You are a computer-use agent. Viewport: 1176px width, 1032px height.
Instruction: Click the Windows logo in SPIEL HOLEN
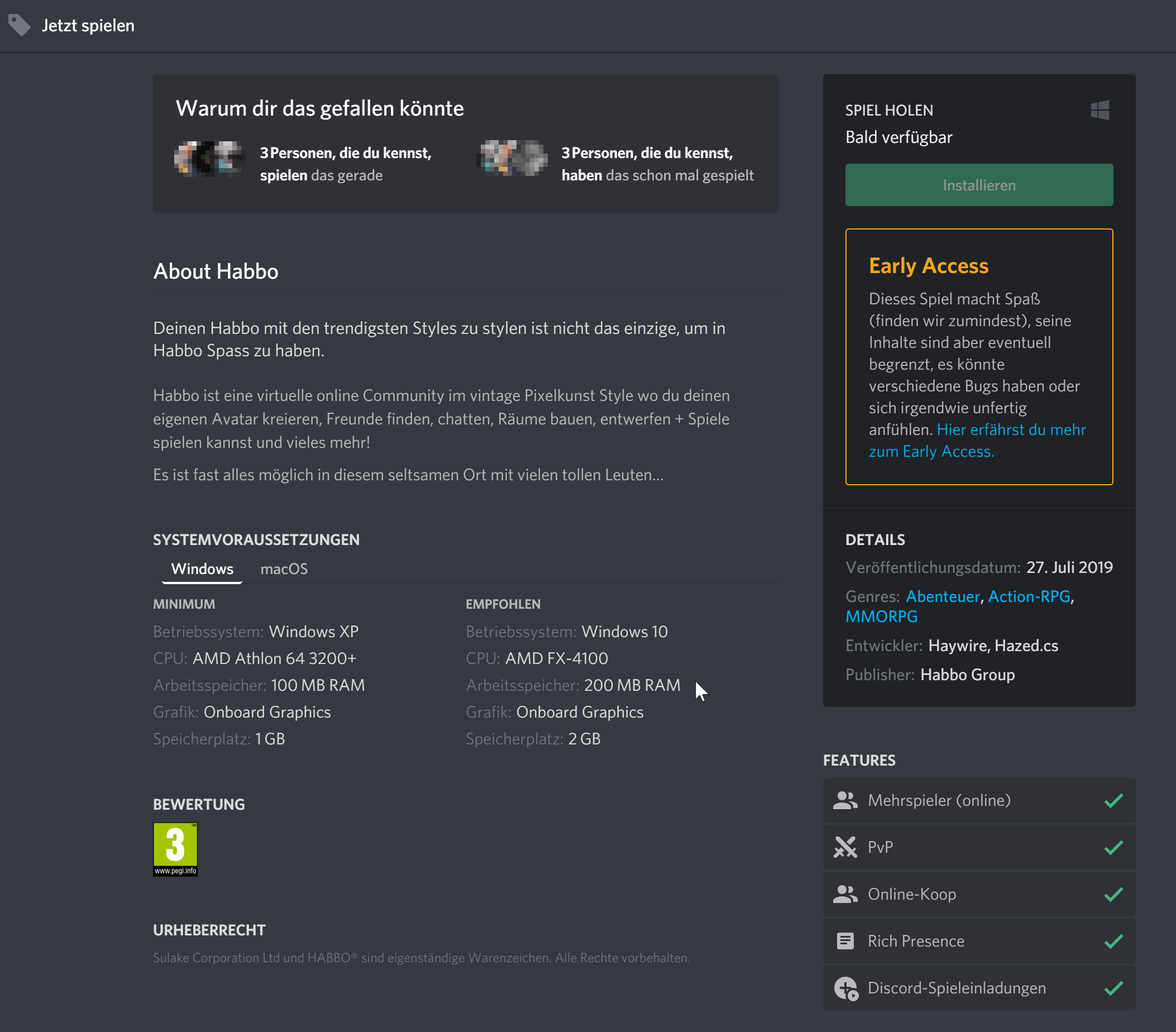pyautogui.click(x=1101, y=110)
